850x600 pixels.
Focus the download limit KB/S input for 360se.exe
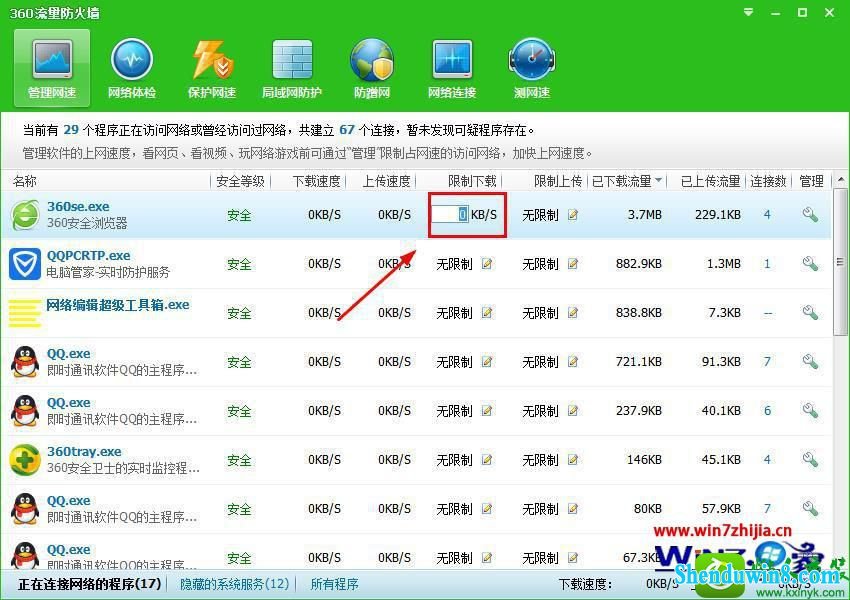(x=449, y=215)
